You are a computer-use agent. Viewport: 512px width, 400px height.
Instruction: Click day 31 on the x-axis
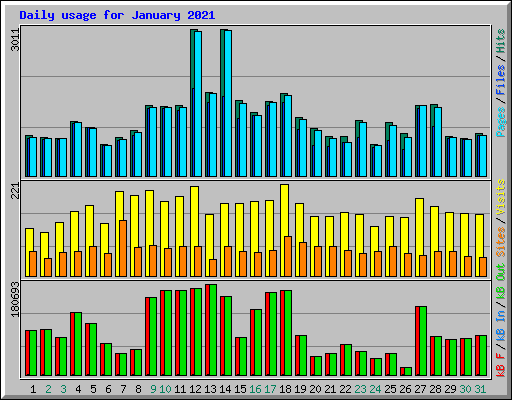480,389
